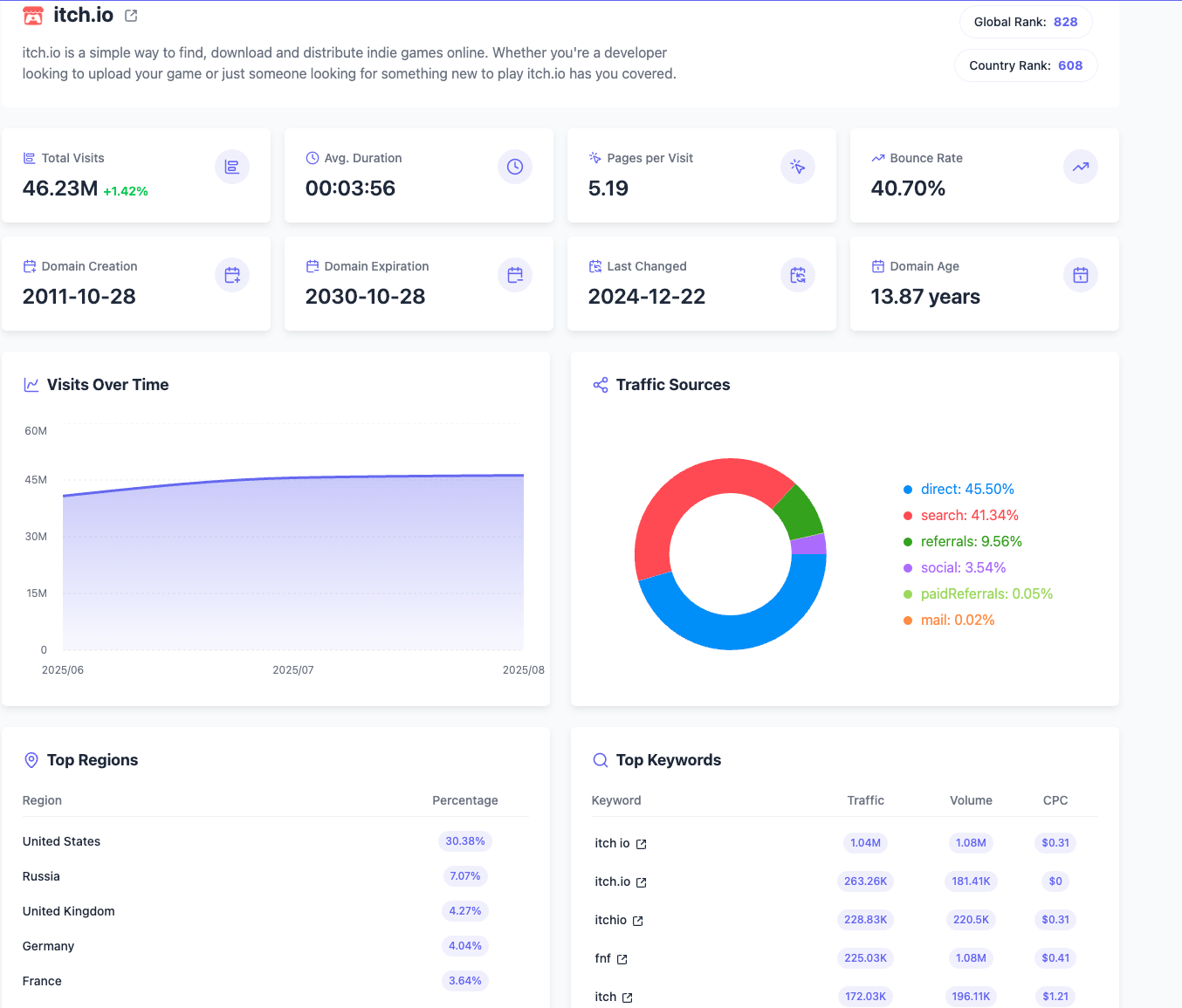Click the United States 30.38% percentage badge

pyautogui.click(x=465, y=841)
